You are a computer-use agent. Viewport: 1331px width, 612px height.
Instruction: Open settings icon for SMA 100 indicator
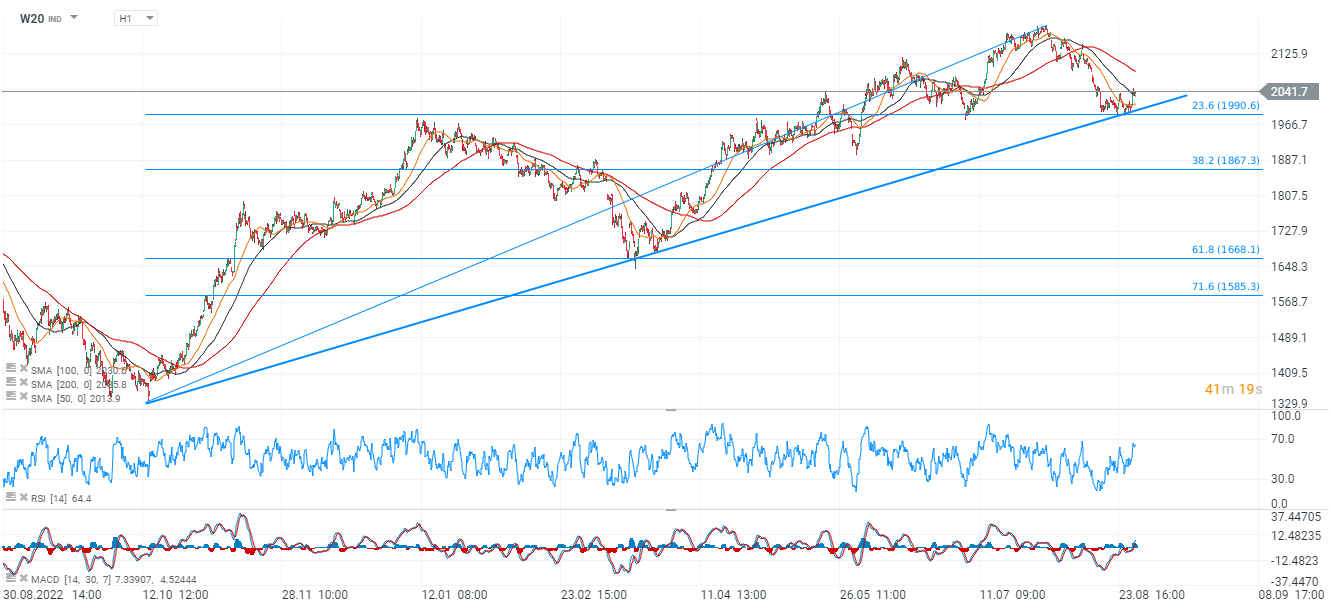(x=10, y=368)
